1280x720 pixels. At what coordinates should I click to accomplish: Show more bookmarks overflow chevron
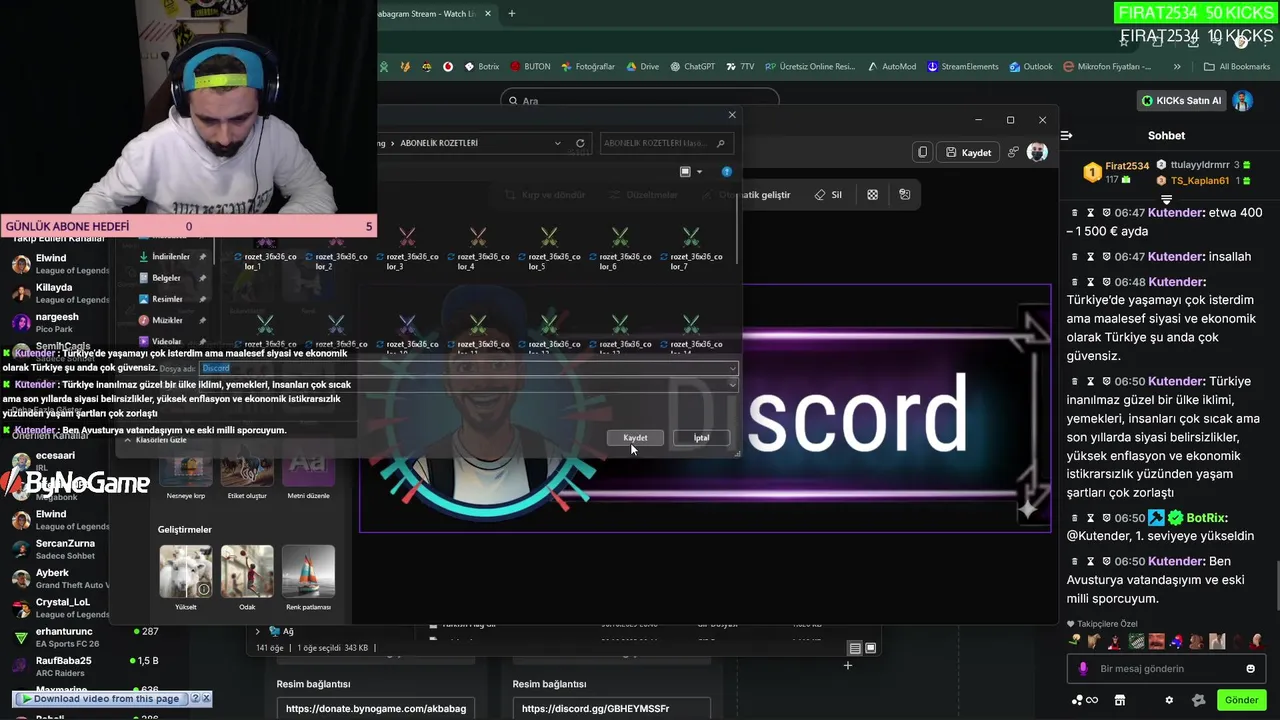(1177, 67)
